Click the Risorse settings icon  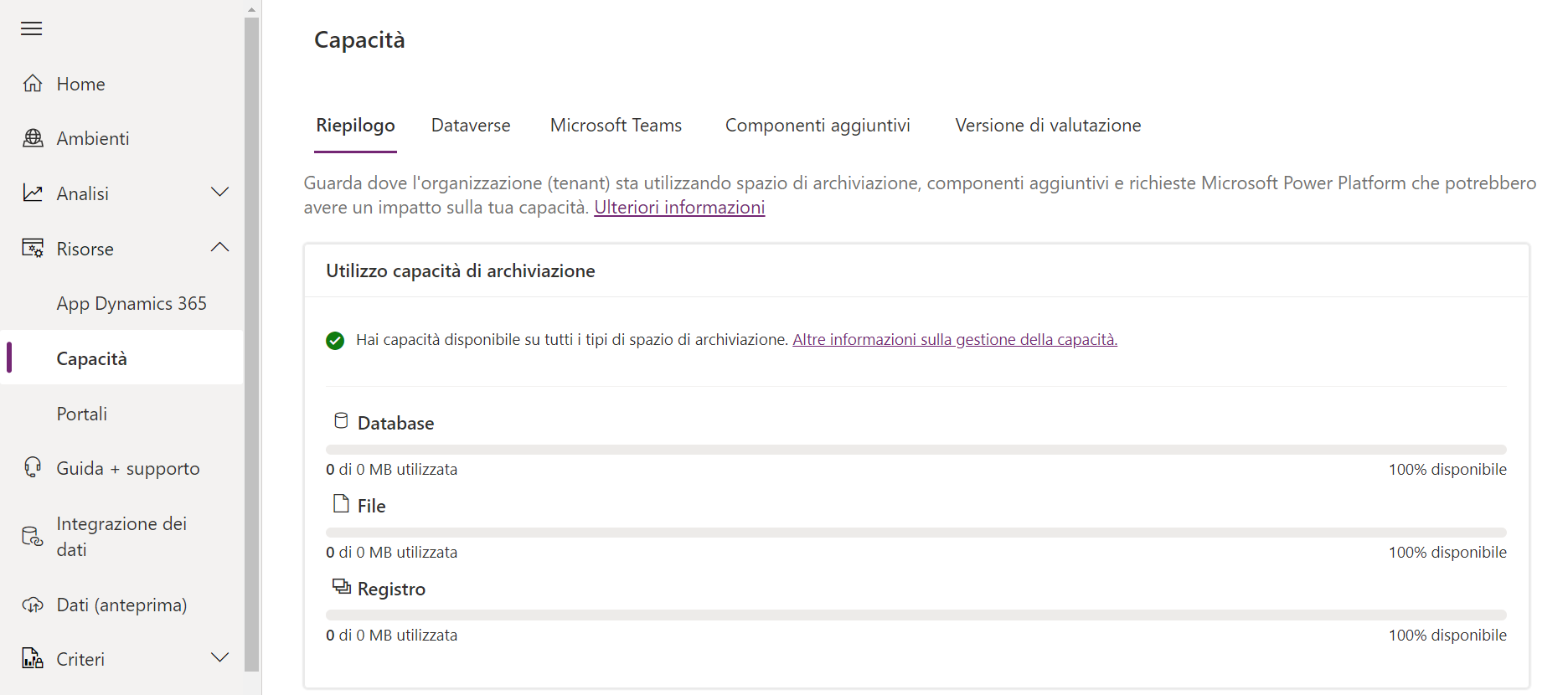[33, 249]
